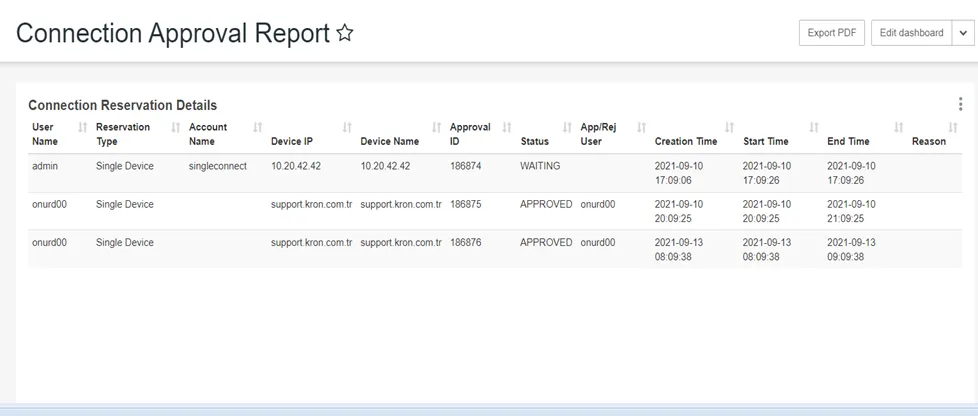Click APPROVED status in row 186876
This screenshot has height=416, width=978.
(546, 242)
